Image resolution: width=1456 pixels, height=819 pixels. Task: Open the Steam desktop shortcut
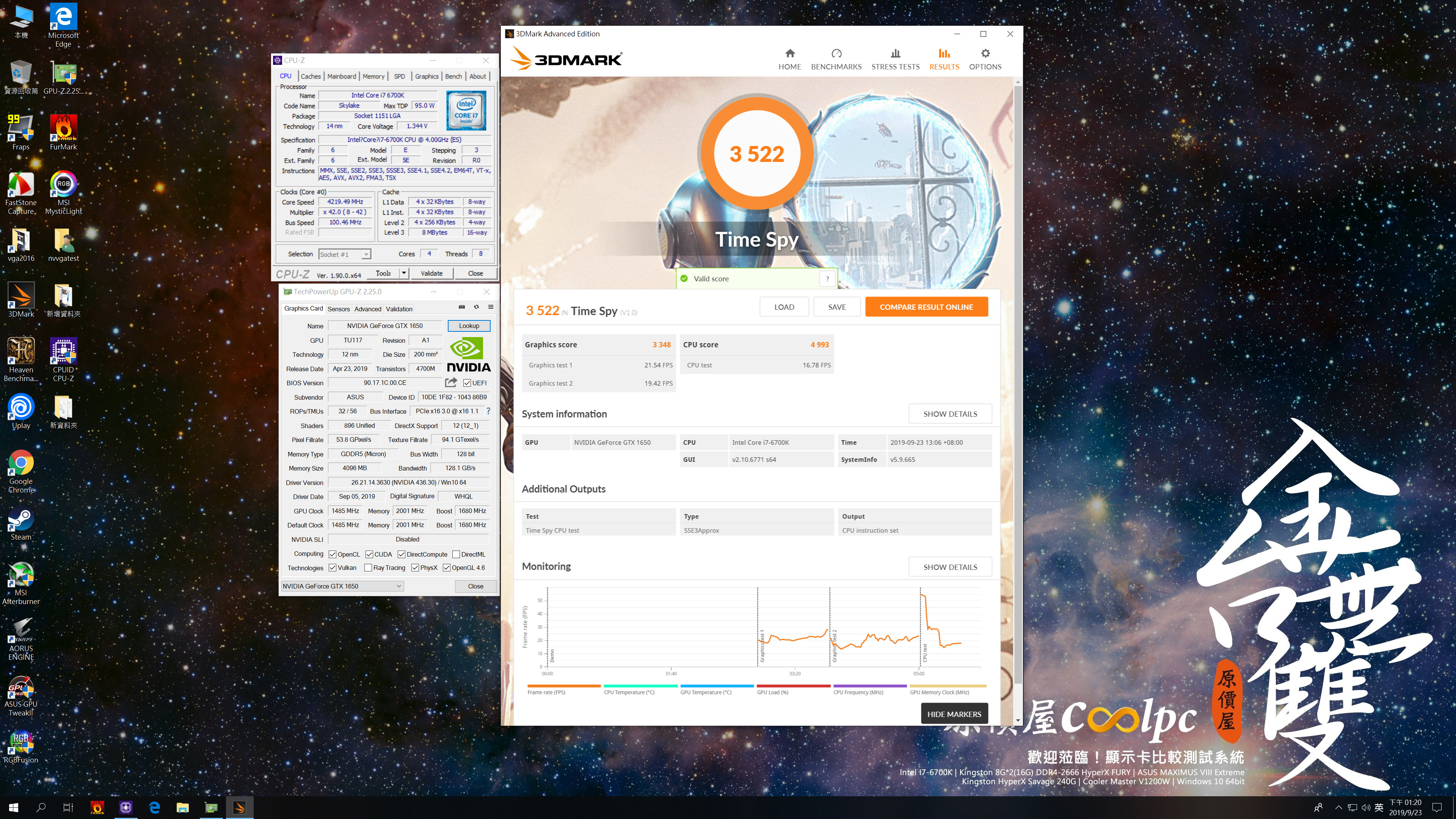21,523
